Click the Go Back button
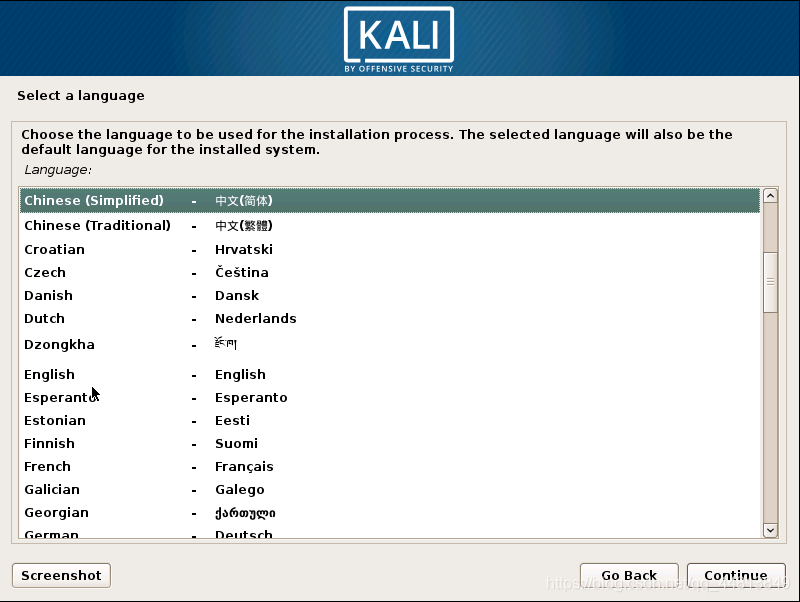This screenshot has height=602, width=800. pos(629,575)
